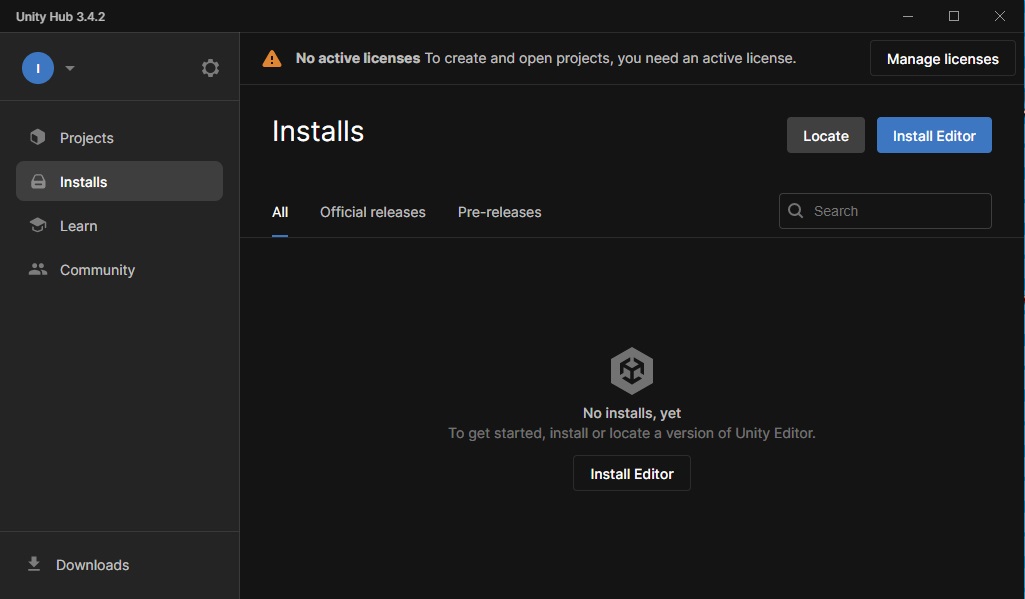Select Installs in the sidebar

pos(119,181)
